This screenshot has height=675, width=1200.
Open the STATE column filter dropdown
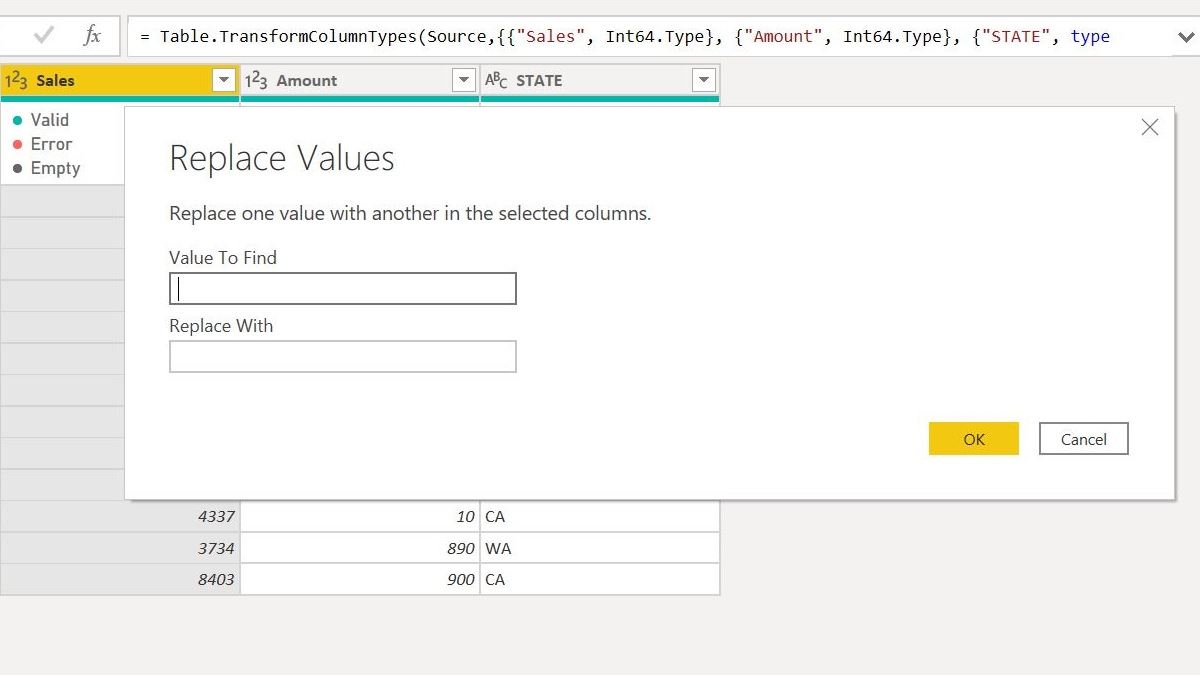tap(704, 80)
